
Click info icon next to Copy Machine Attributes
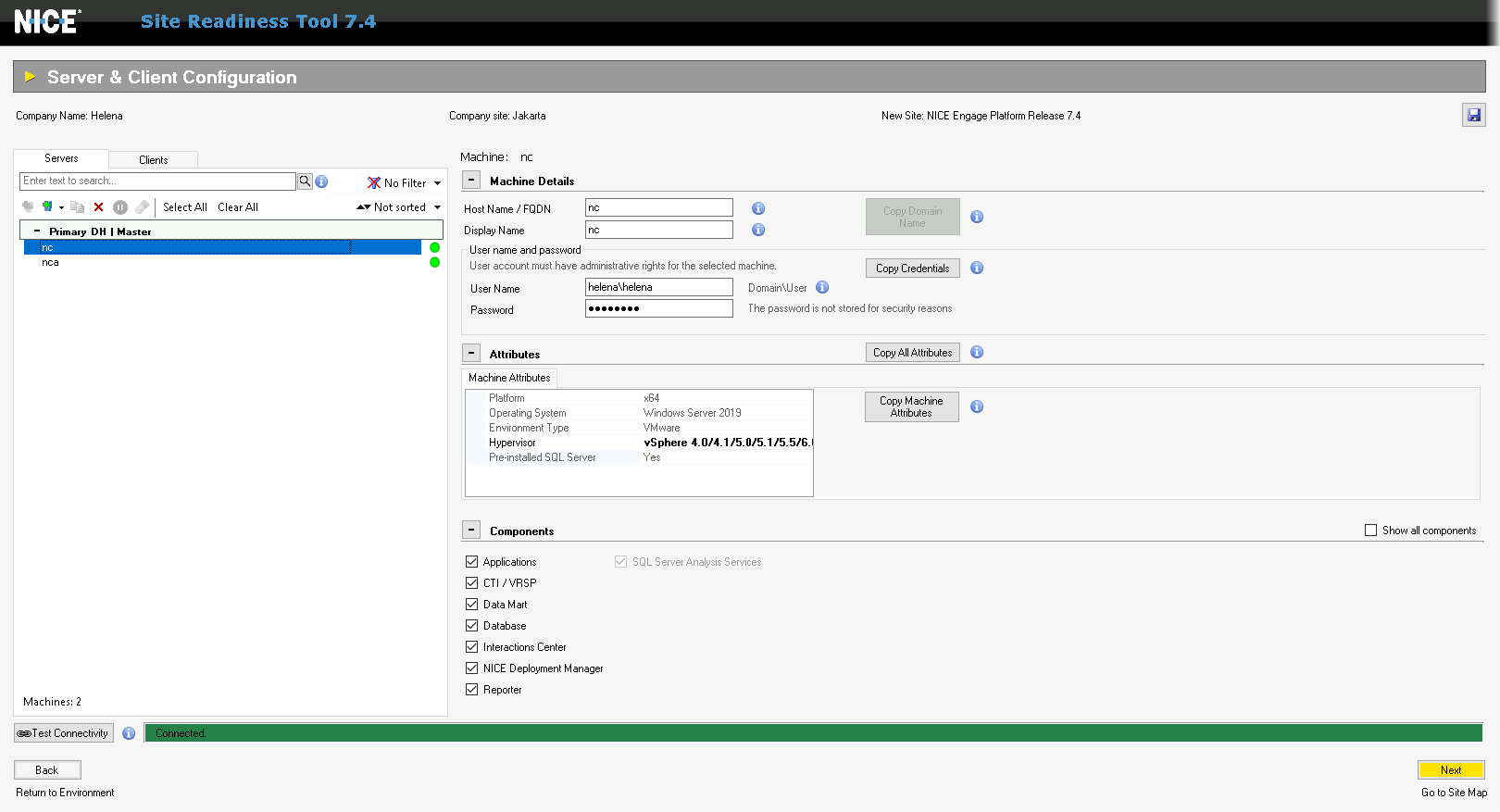click(x=977, y=407)
